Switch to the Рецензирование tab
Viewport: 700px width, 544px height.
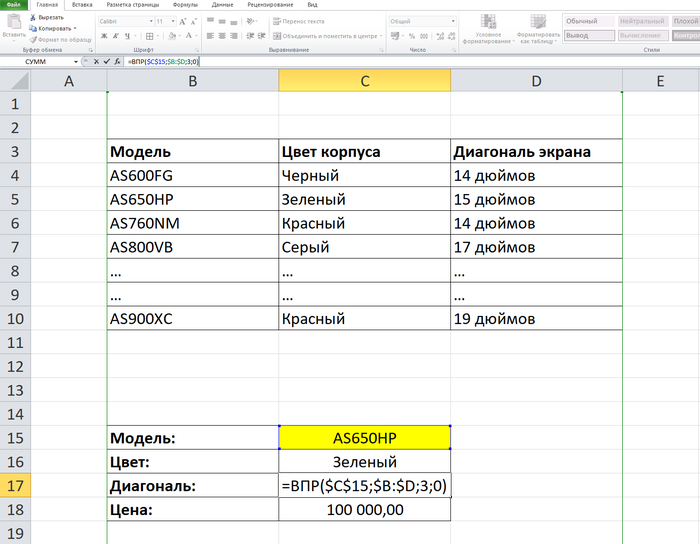pos(270,5)
